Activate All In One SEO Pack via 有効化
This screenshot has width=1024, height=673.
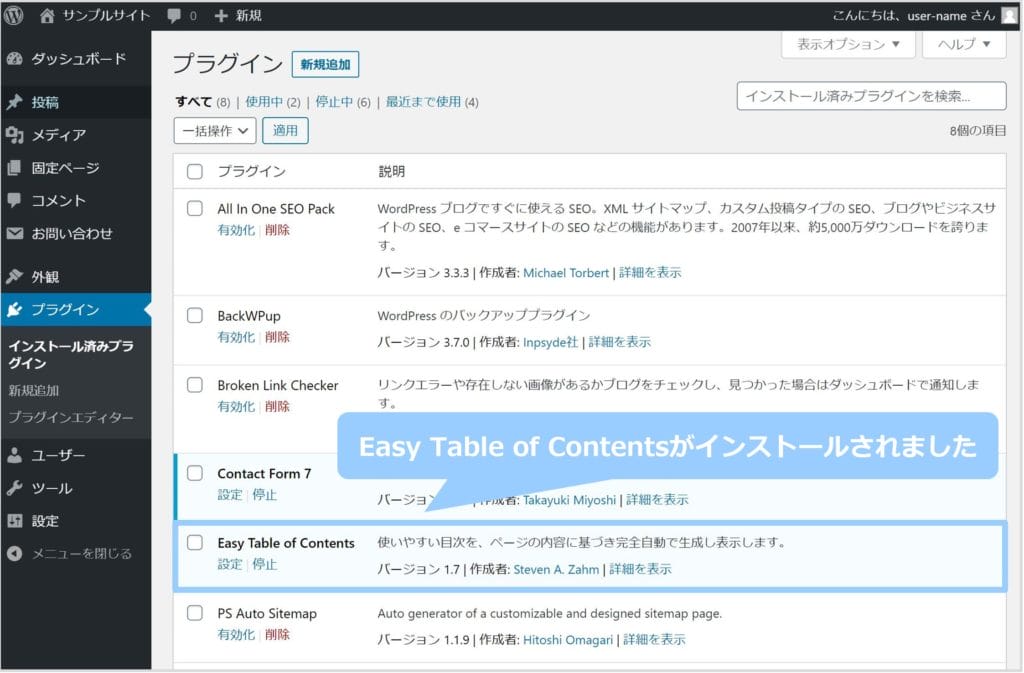coord(236,230)
